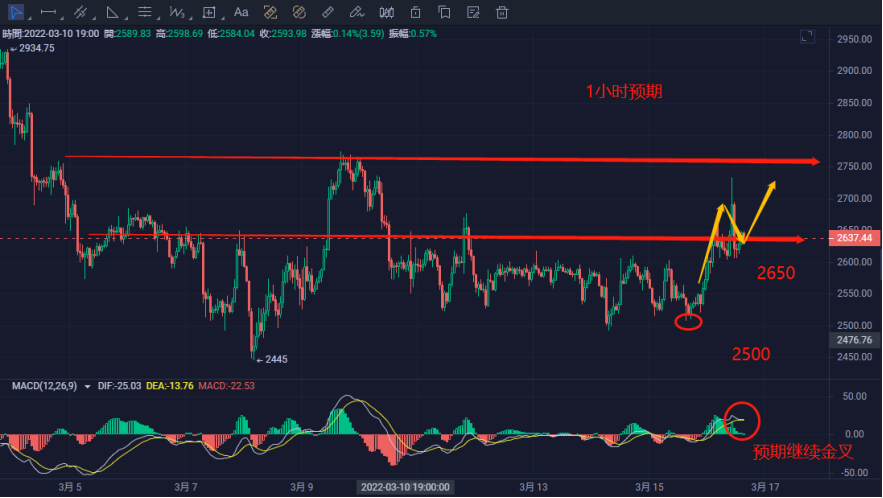Viewport: 883px width, 498px height.
Task: Select the cursor pointer tool
Action: click(13, 12)
